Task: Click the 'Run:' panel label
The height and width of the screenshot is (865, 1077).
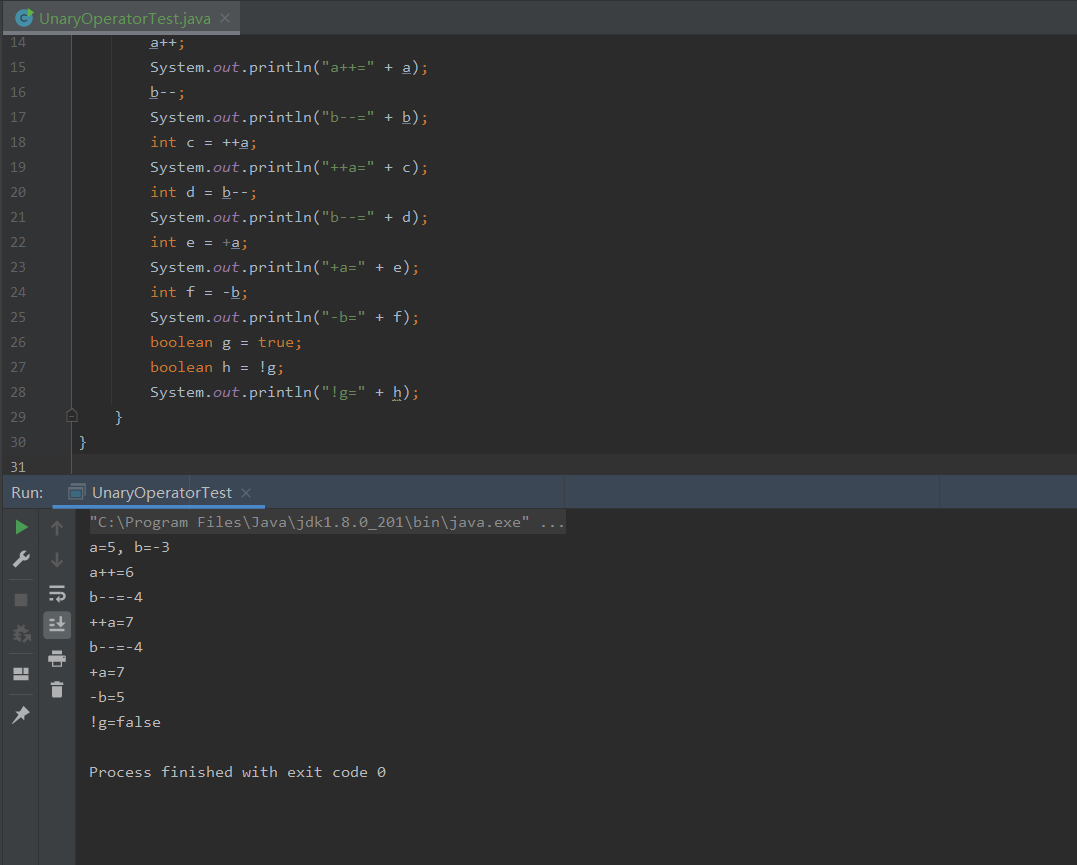Action: 27,493
